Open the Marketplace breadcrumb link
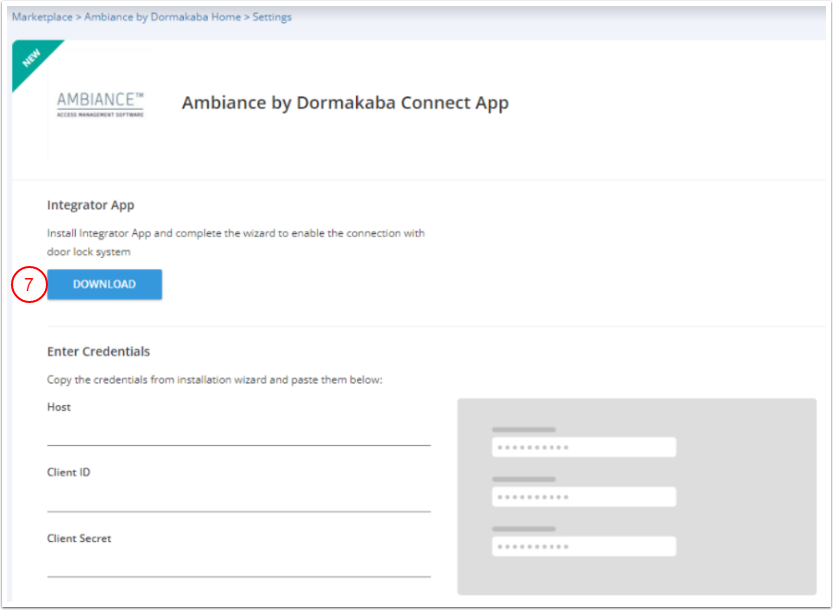 [x=43, y=18]
